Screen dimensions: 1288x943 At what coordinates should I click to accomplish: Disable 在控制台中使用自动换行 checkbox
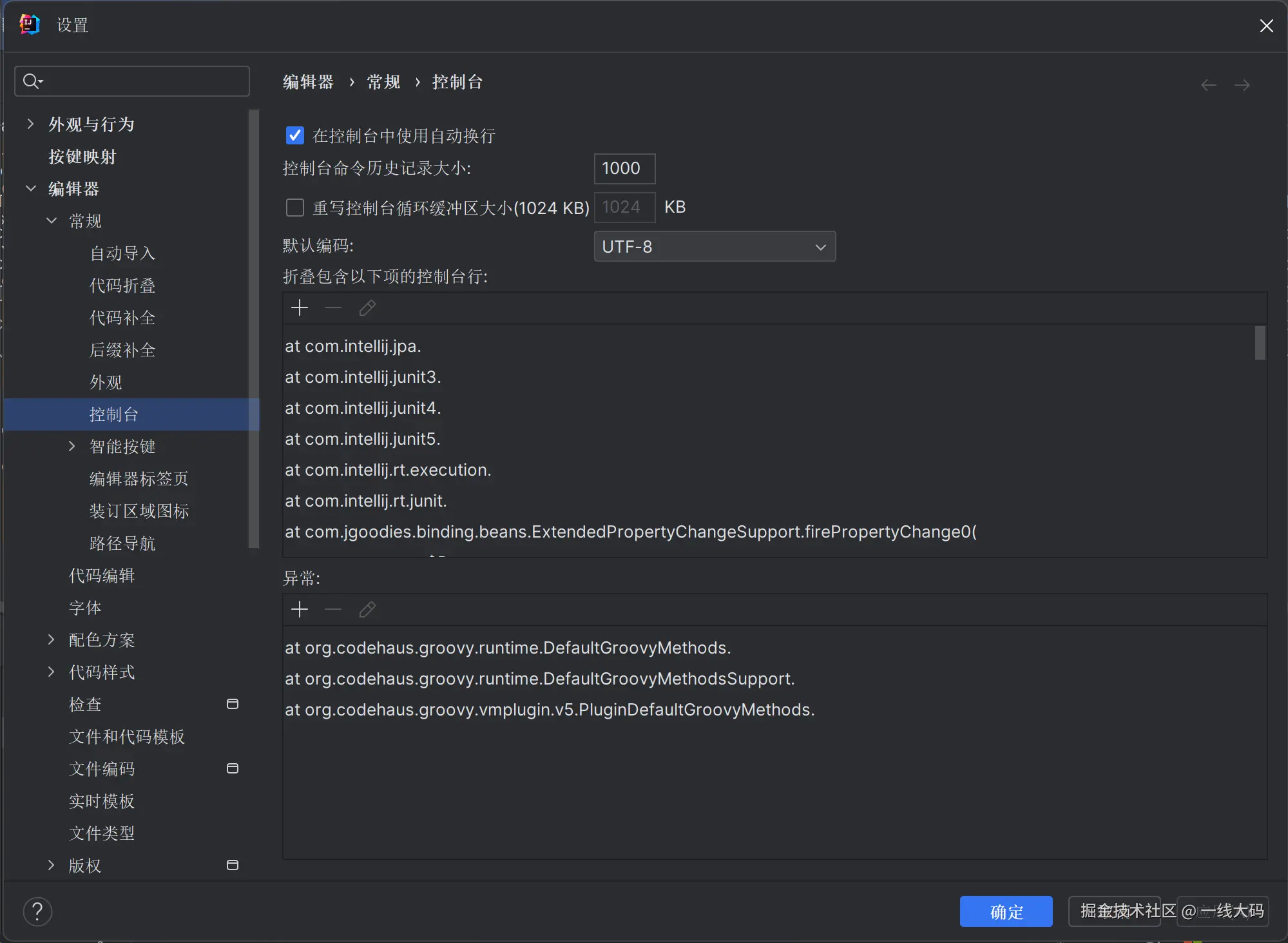295,135
